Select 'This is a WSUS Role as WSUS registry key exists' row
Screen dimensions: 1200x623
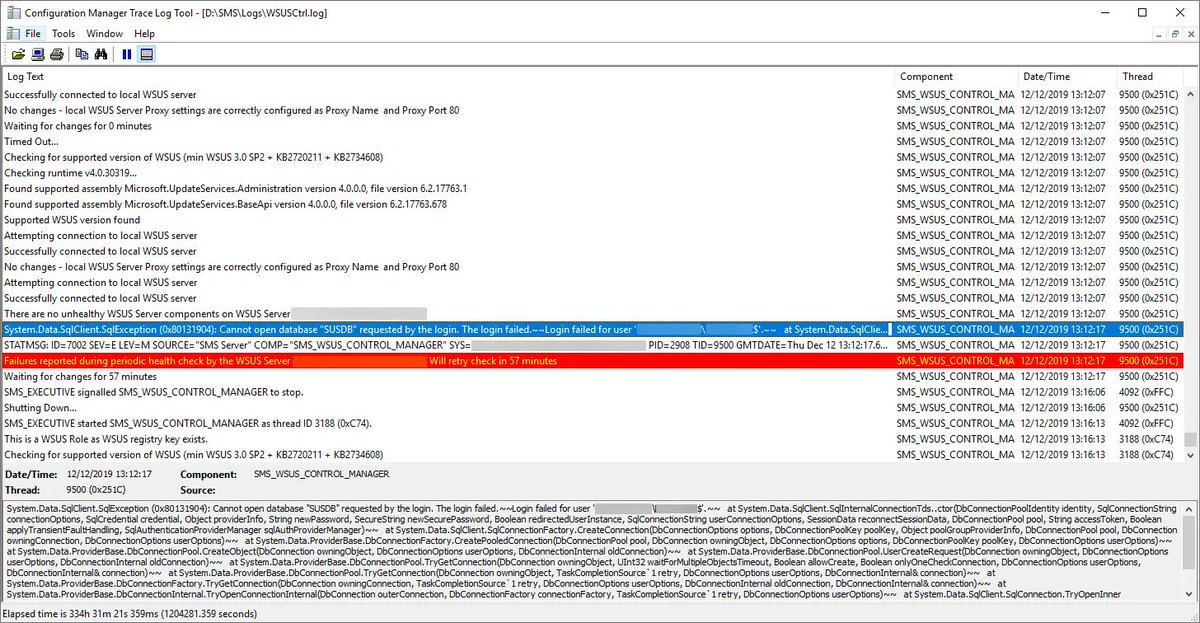coord(591,439)
